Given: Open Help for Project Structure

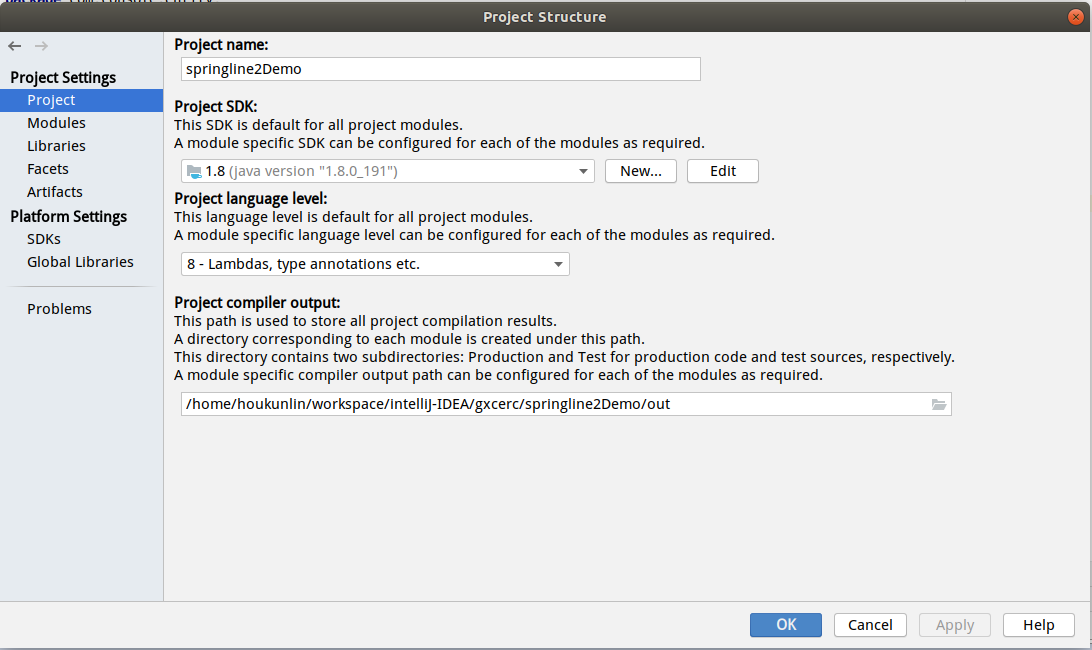Looking at the screenshot, I should coord(1038,625).
